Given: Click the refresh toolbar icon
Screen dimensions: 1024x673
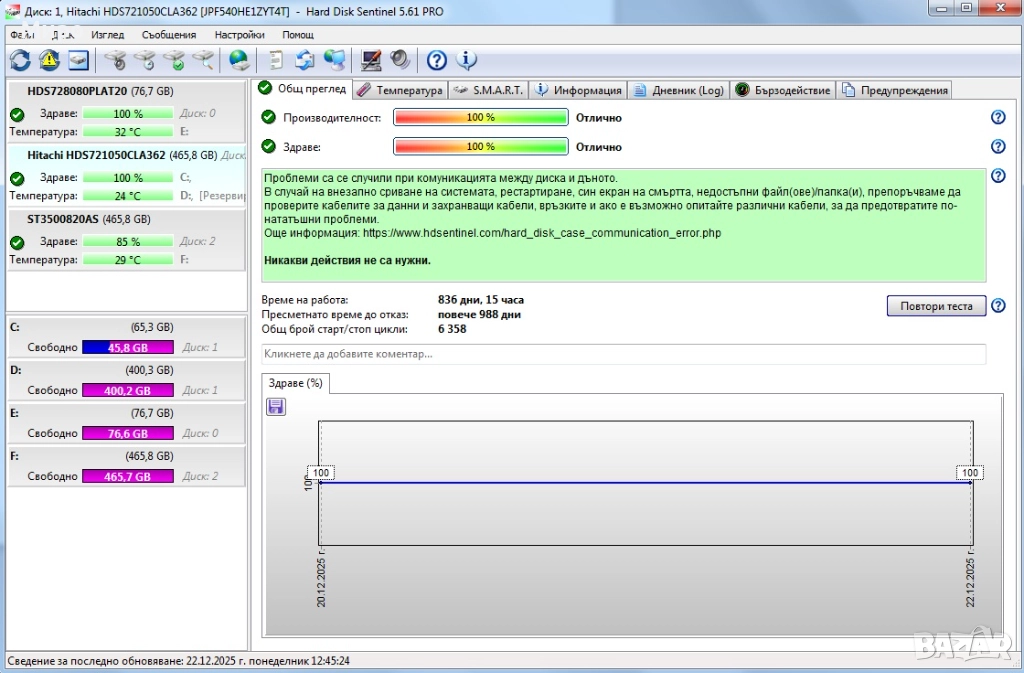Looking at the screenshot, I should coord(20,60).
